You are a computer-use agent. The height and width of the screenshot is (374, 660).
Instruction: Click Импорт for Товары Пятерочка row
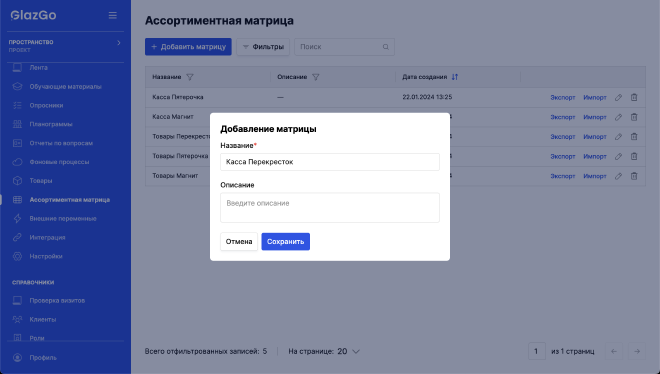pos(595,156)
